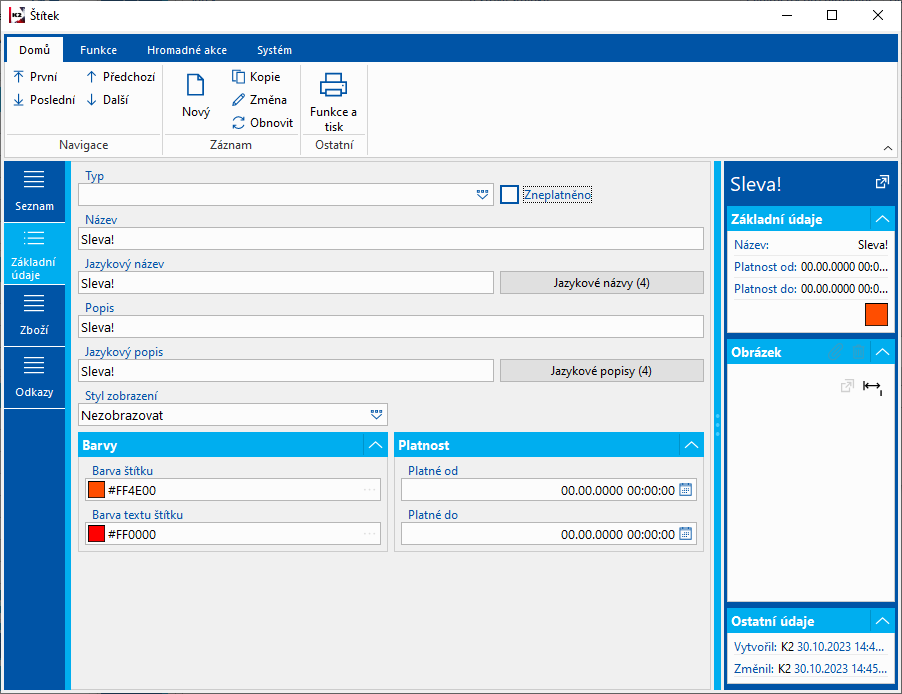
Task: Click the Nový new record icon
Action: (196, 86)
